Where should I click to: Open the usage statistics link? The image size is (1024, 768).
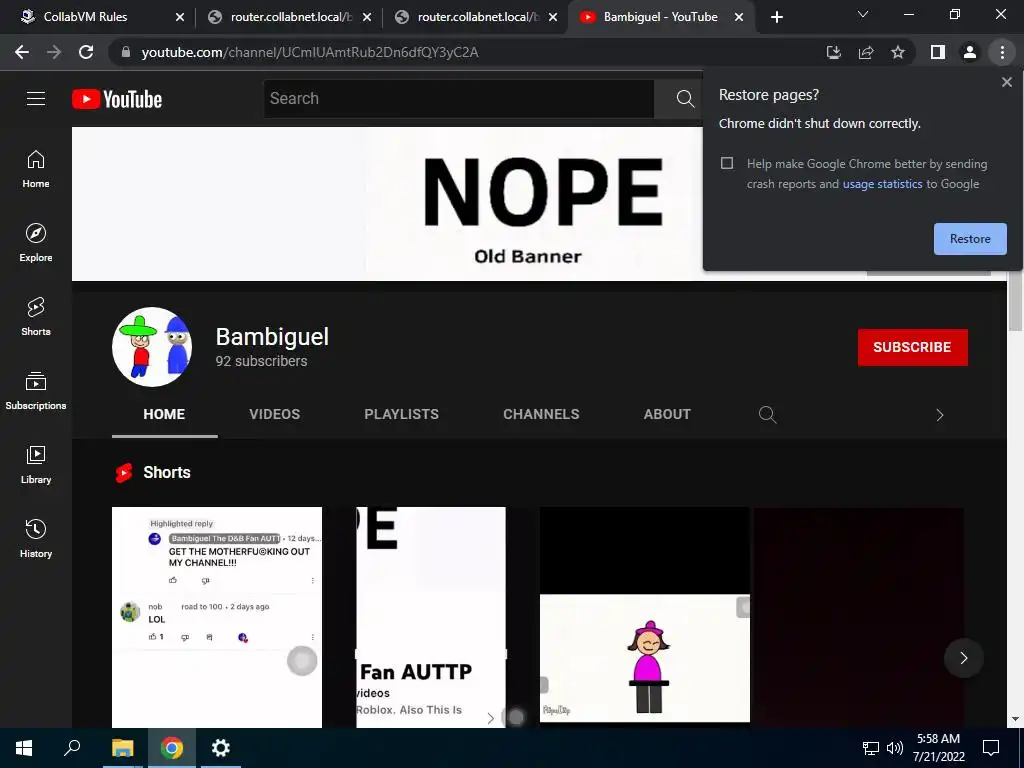pyautogui.click(x=882, y=184)
